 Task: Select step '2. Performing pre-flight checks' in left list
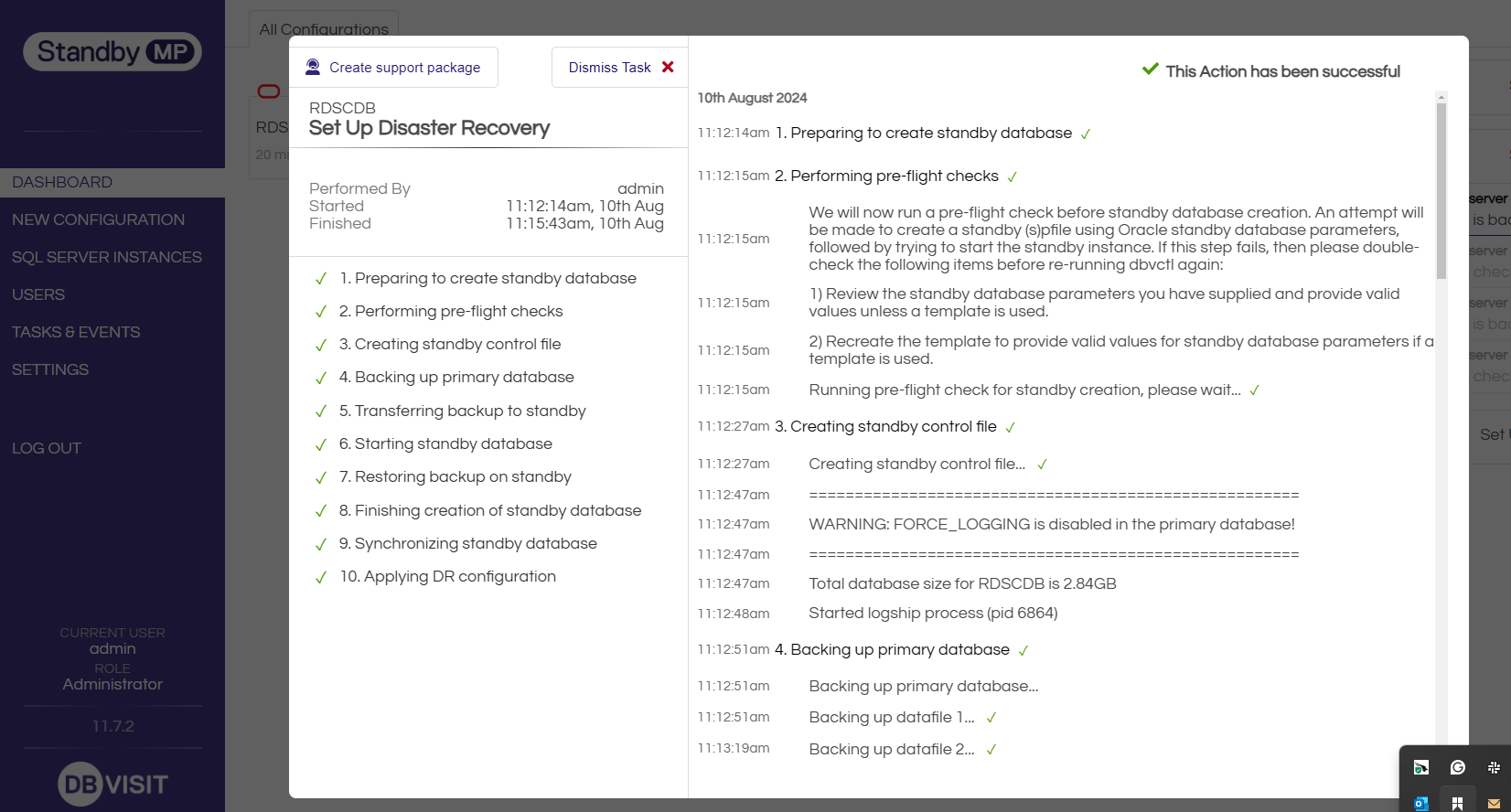coord(451,311)
